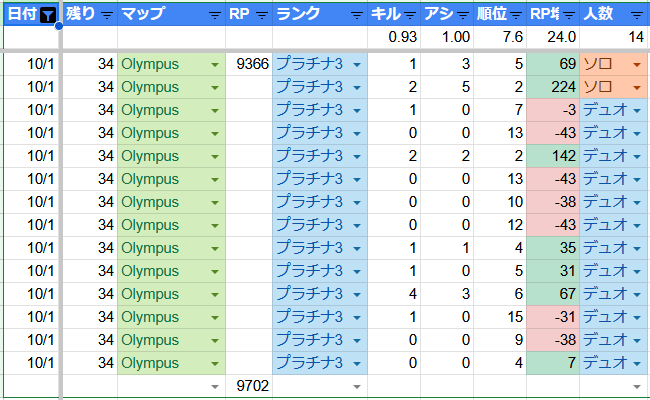650x400 pixels.
Task: Expand the empty 人数 dropdown in the bottom row
Action: click(636, 385)
